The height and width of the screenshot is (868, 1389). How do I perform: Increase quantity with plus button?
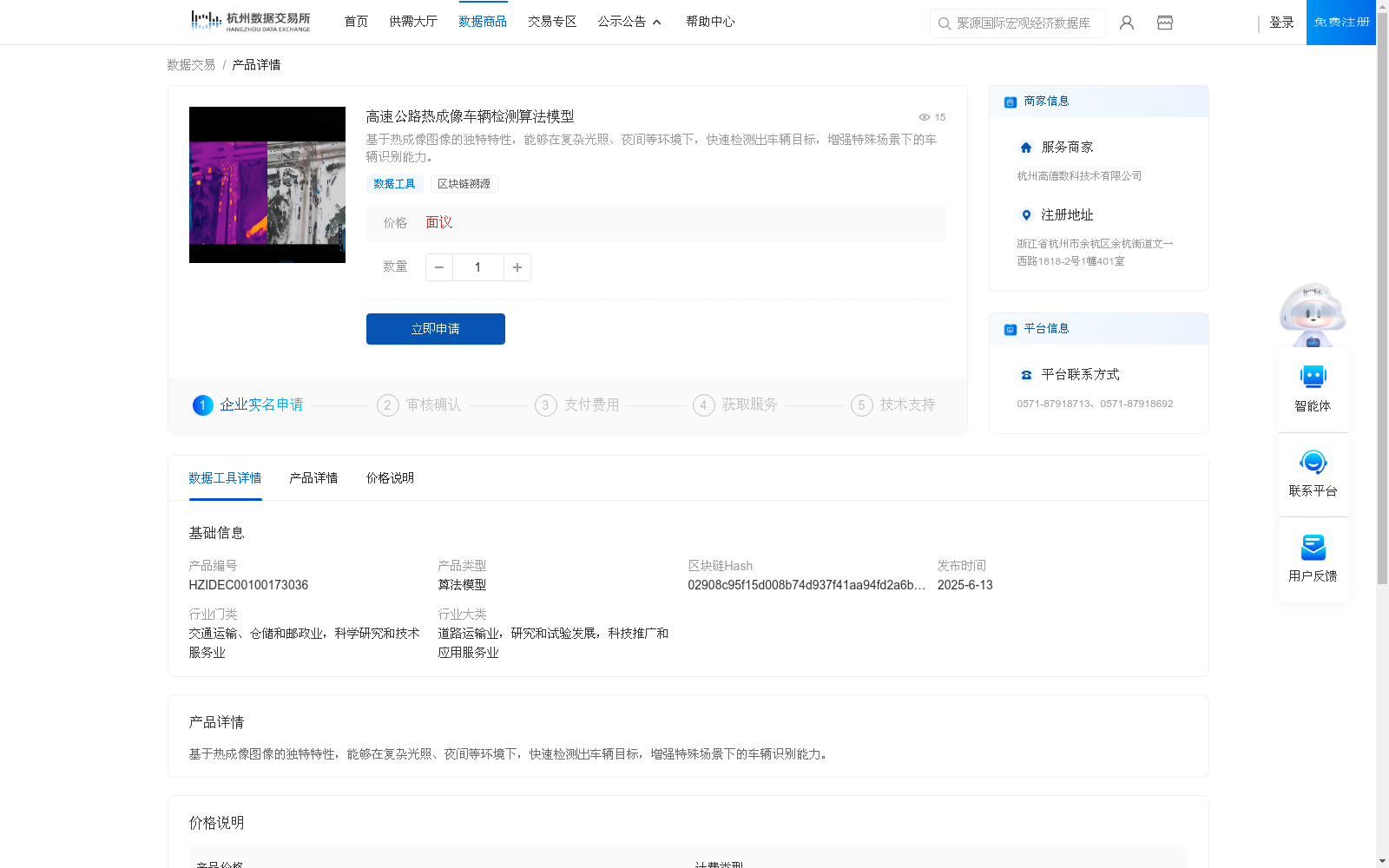pos(517,267)
